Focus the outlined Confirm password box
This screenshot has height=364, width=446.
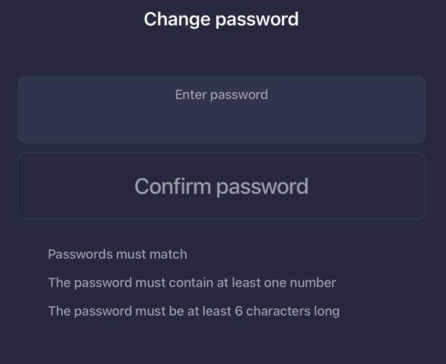click(221, 186)
